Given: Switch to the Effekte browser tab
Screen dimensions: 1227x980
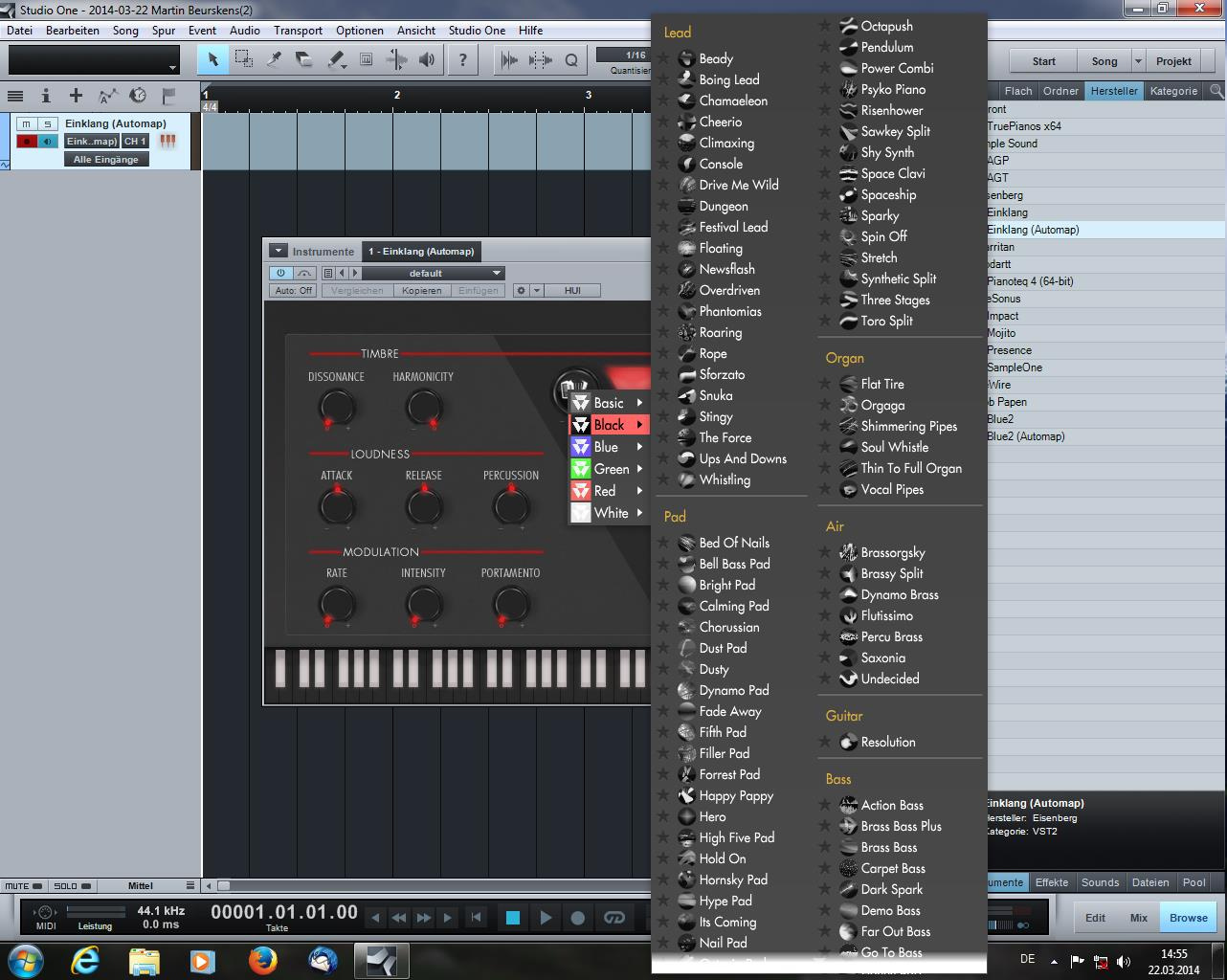Looking at the screenshot, I should pyautogui.click(x=1052, y=882).
